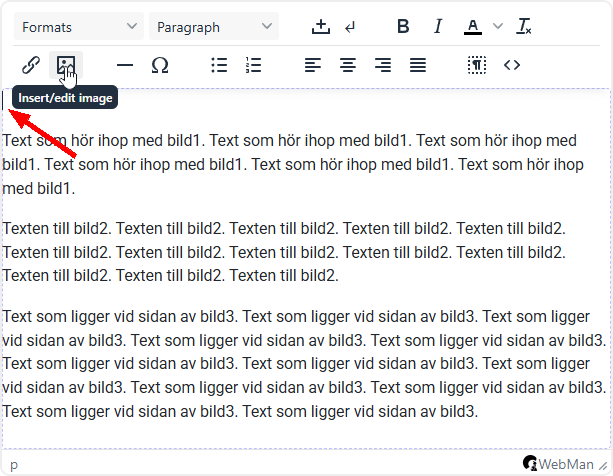Screen dimensions: 613x476
Task: Toggle the bullet list
Action: click(x=219, y=65)
